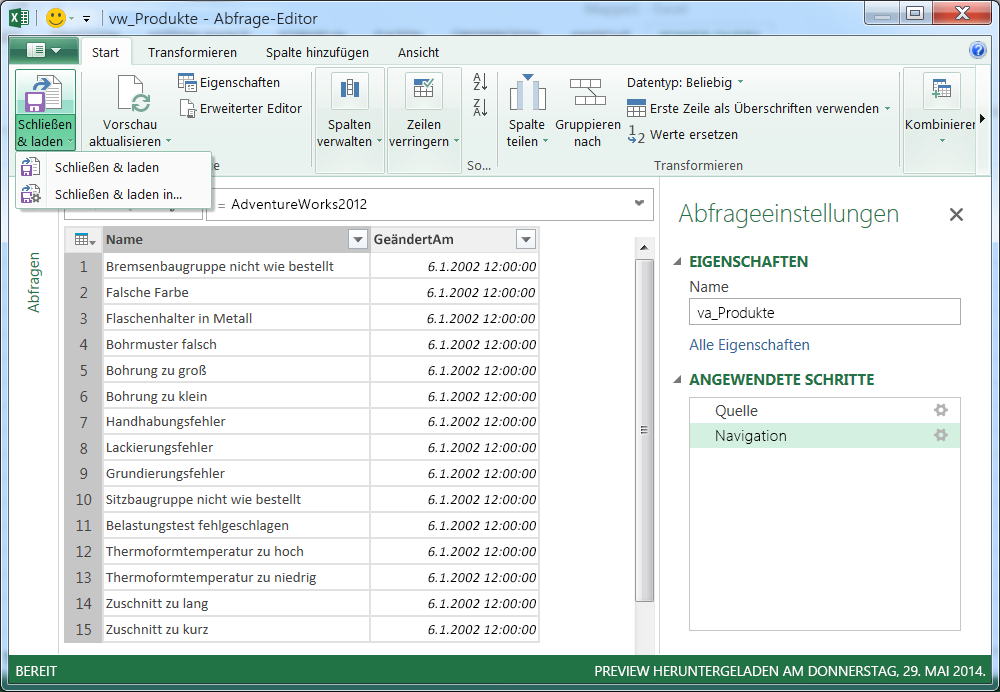1000x692 pixels.
Task: Select cell Handhabungsfehler
Action: [x=236, y=422]
